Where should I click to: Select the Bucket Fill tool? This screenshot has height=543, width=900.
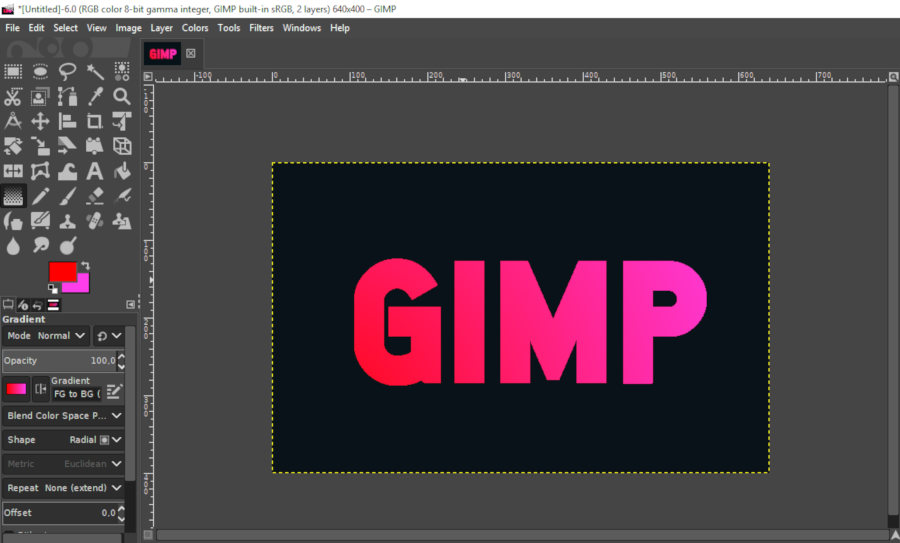tap(122, 171)
